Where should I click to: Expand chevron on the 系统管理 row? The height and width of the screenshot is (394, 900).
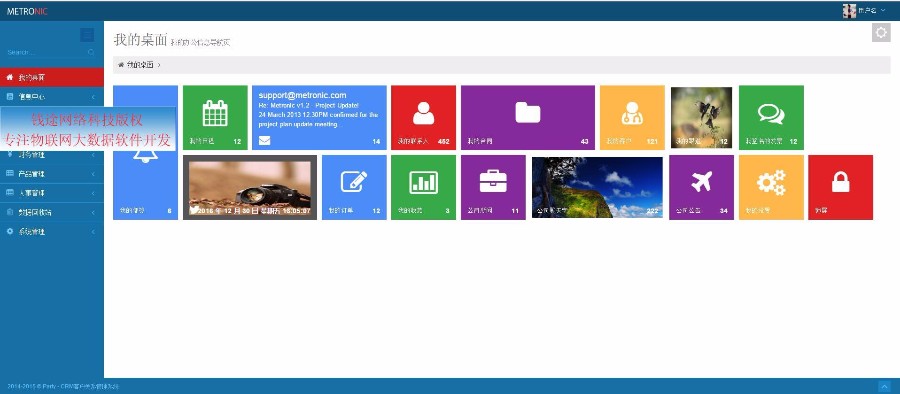click(93, 231)
